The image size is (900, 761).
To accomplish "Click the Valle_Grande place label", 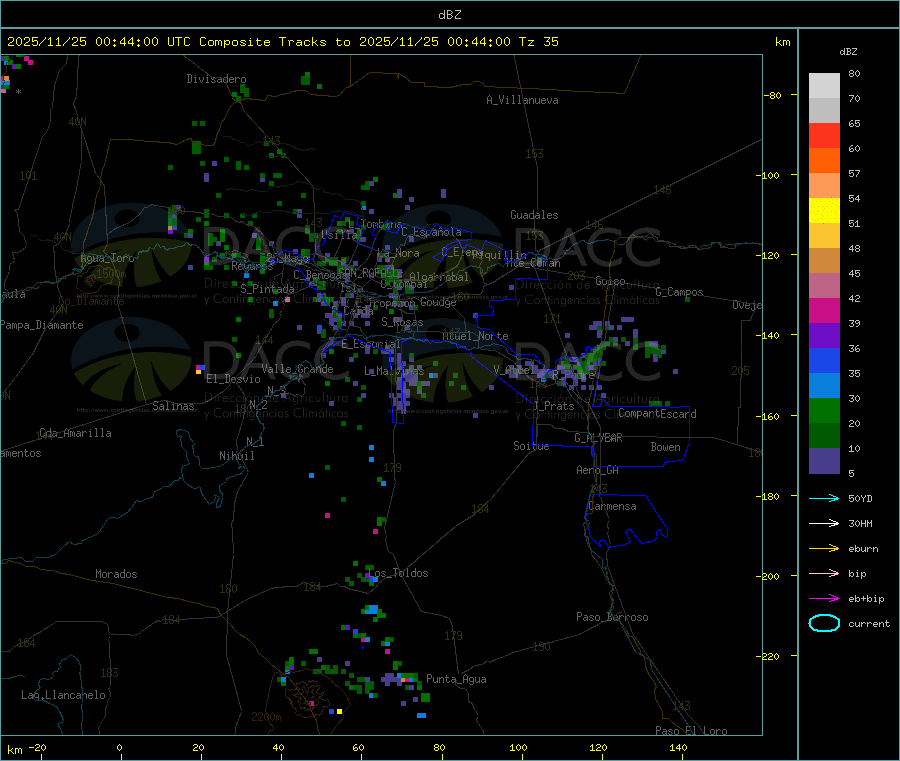I will (x=297, y=369).
